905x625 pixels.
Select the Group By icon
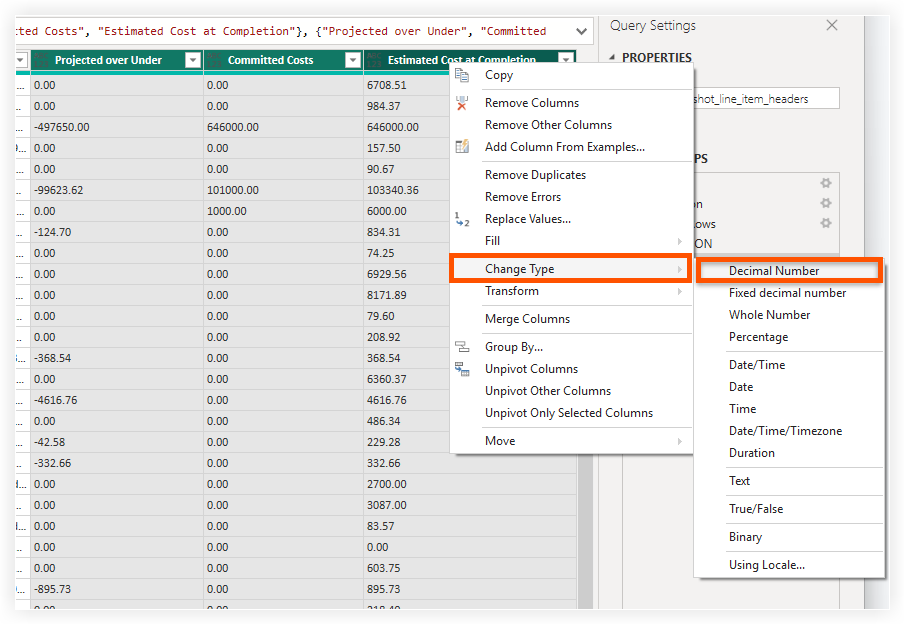click(463, 346)
